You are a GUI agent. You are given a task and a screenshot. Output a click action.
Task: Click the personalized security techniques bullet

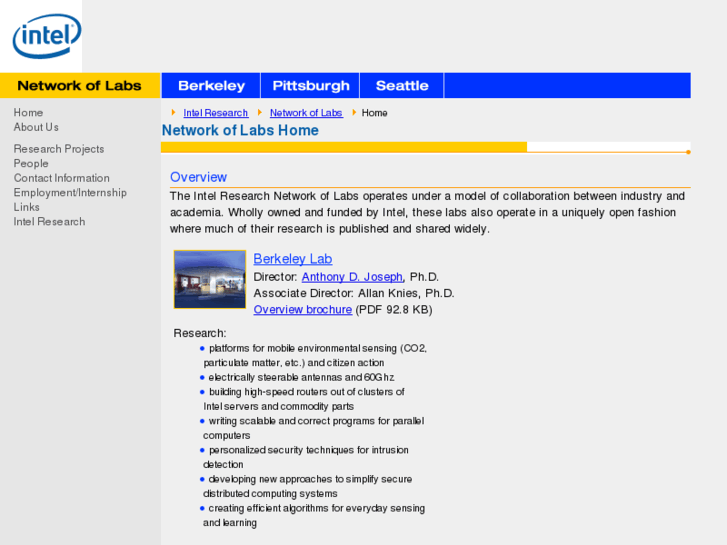pyautogui.click(x=306, y=457)
